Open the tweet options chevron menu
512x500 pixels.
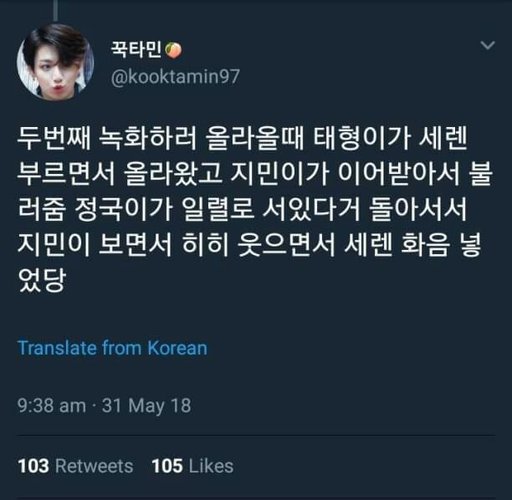(487, 45)
